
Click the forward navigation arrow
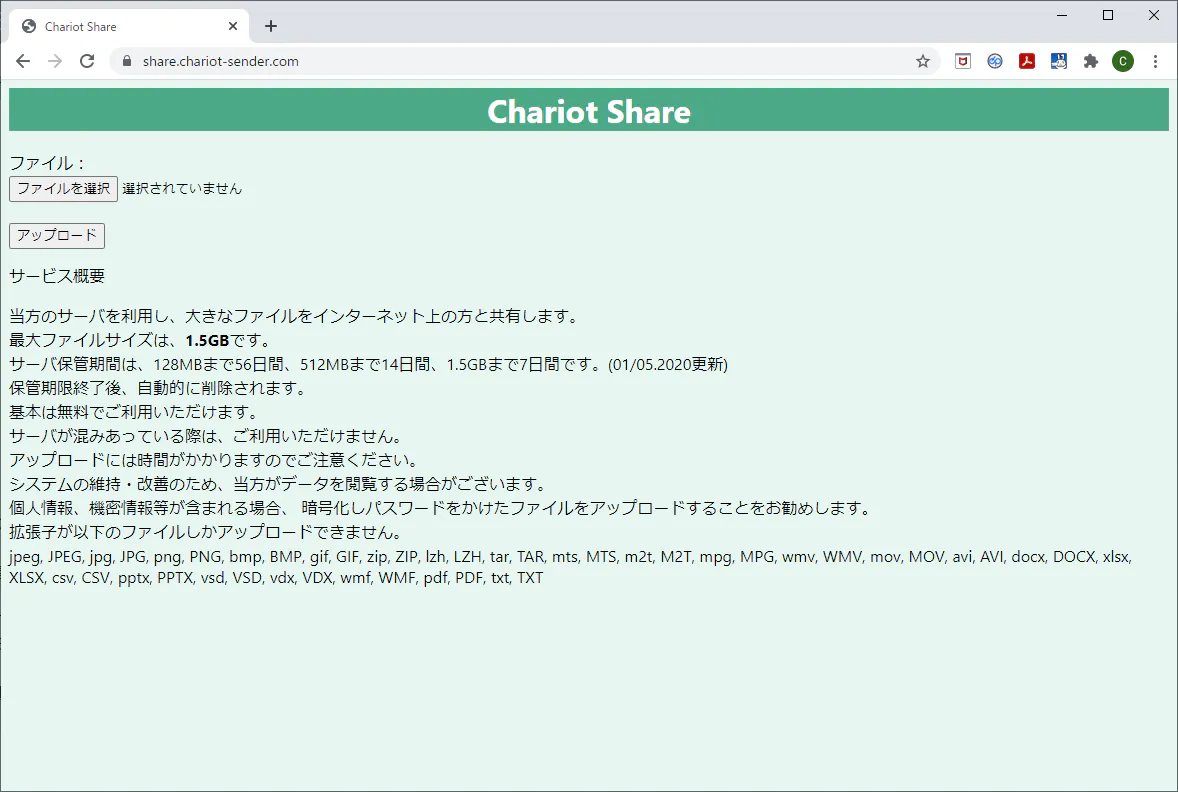click(x=55, y=61)
